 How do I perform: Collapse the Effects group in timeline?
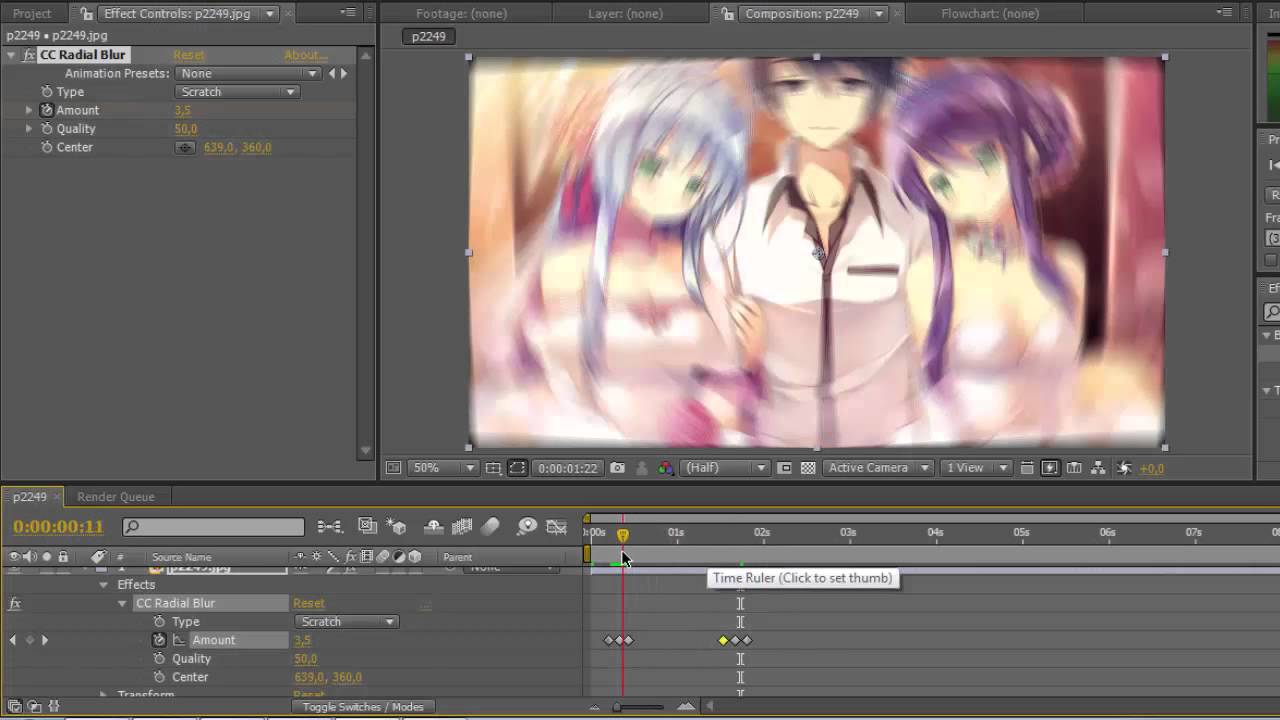click(104, 585)
